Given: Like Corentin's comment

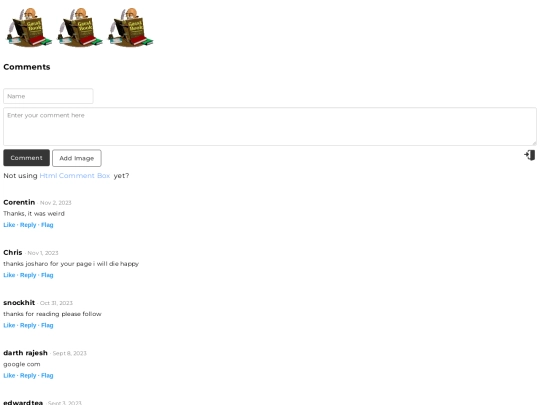Looking at the screenshot, I should click(x=9, y=225).
